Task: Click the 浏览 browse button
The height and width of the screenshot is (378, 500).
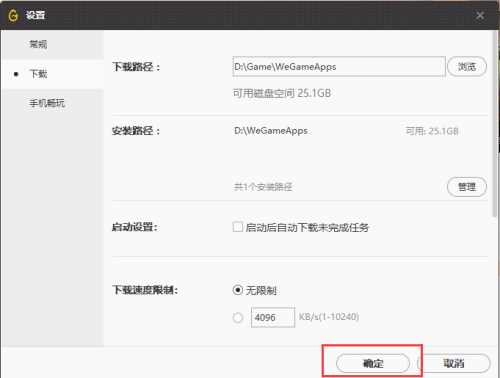Action: [467, 67]
